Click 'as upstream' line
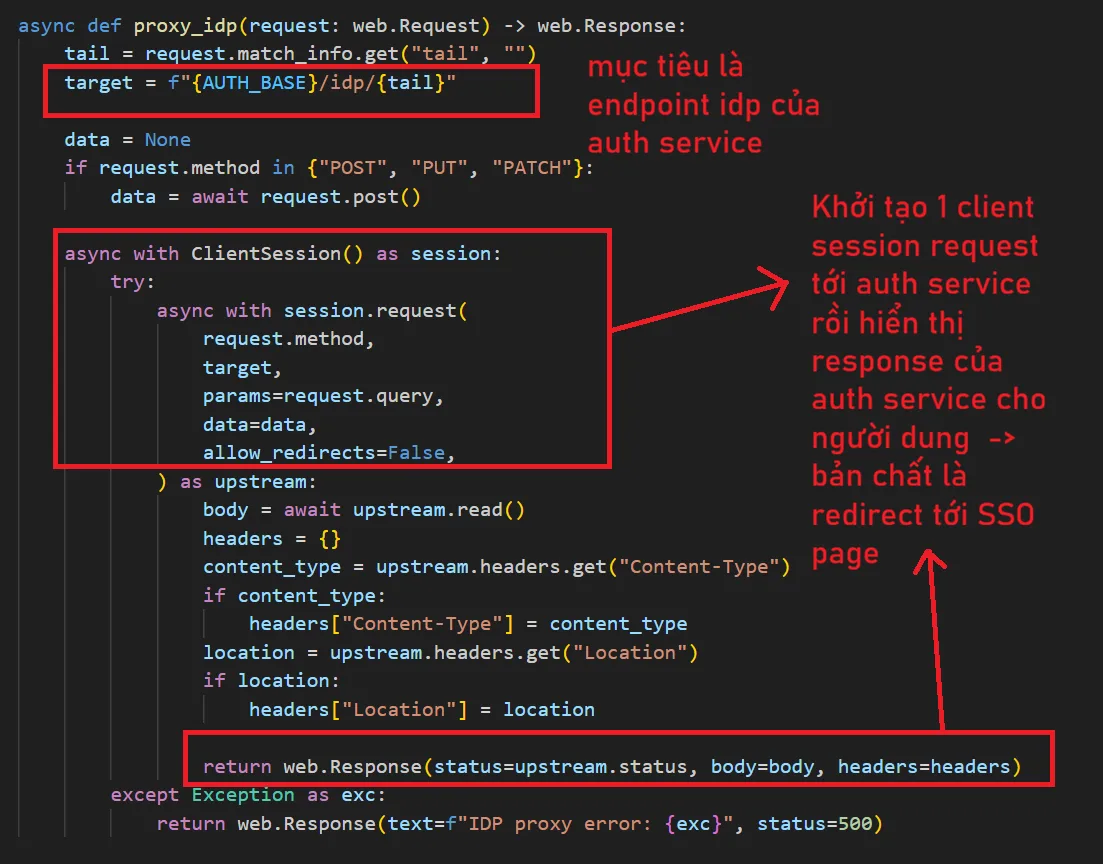 click(x=237, y=482)
